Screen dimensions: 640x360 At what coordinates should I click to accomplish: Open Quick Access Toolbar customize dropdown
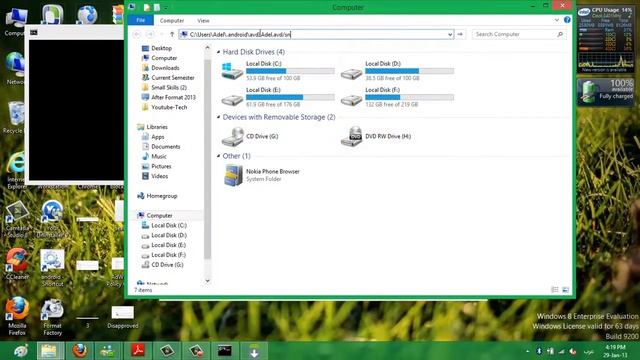point(166,7)
